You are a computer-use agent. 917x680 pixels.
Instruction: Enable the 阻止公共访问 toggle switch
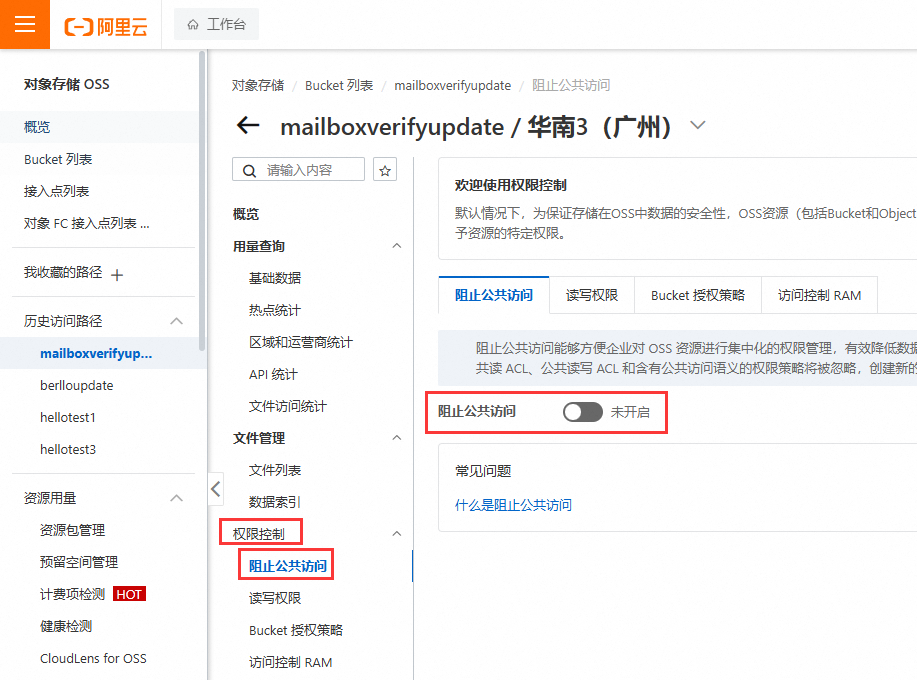tap(582, 411)
